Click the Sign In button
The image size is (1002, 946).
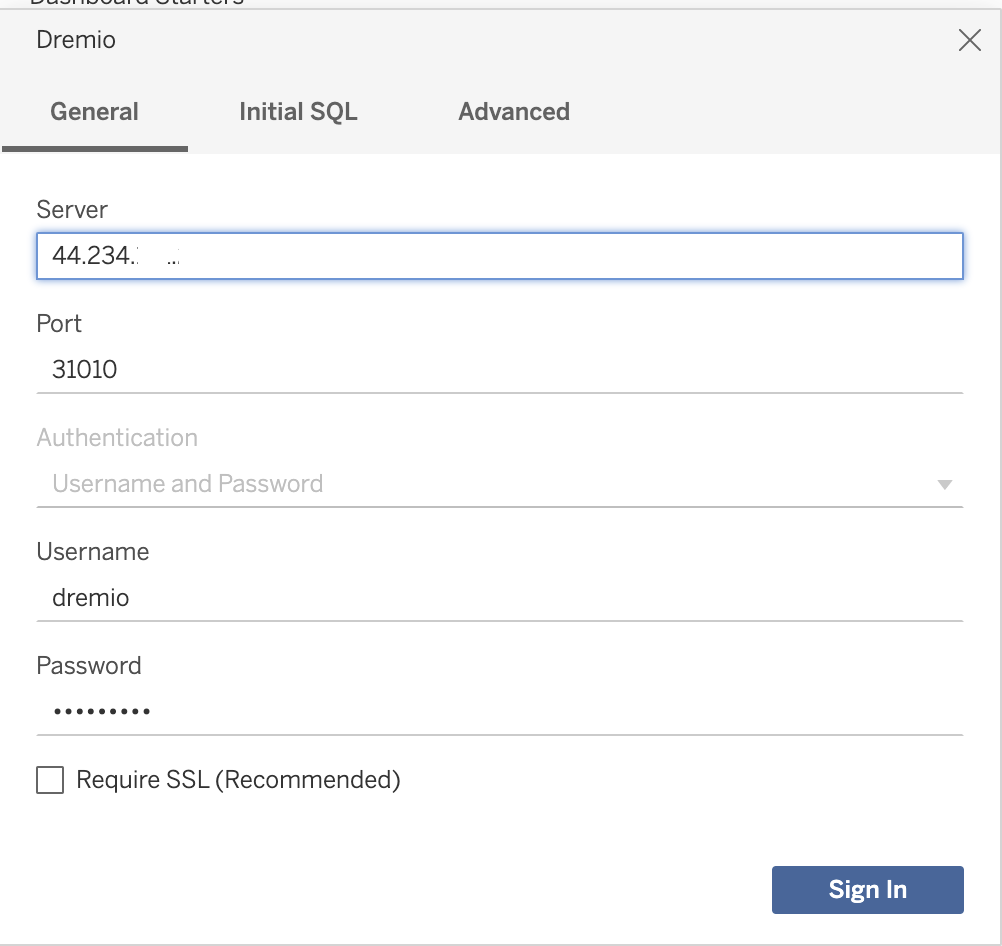(867, 890)
